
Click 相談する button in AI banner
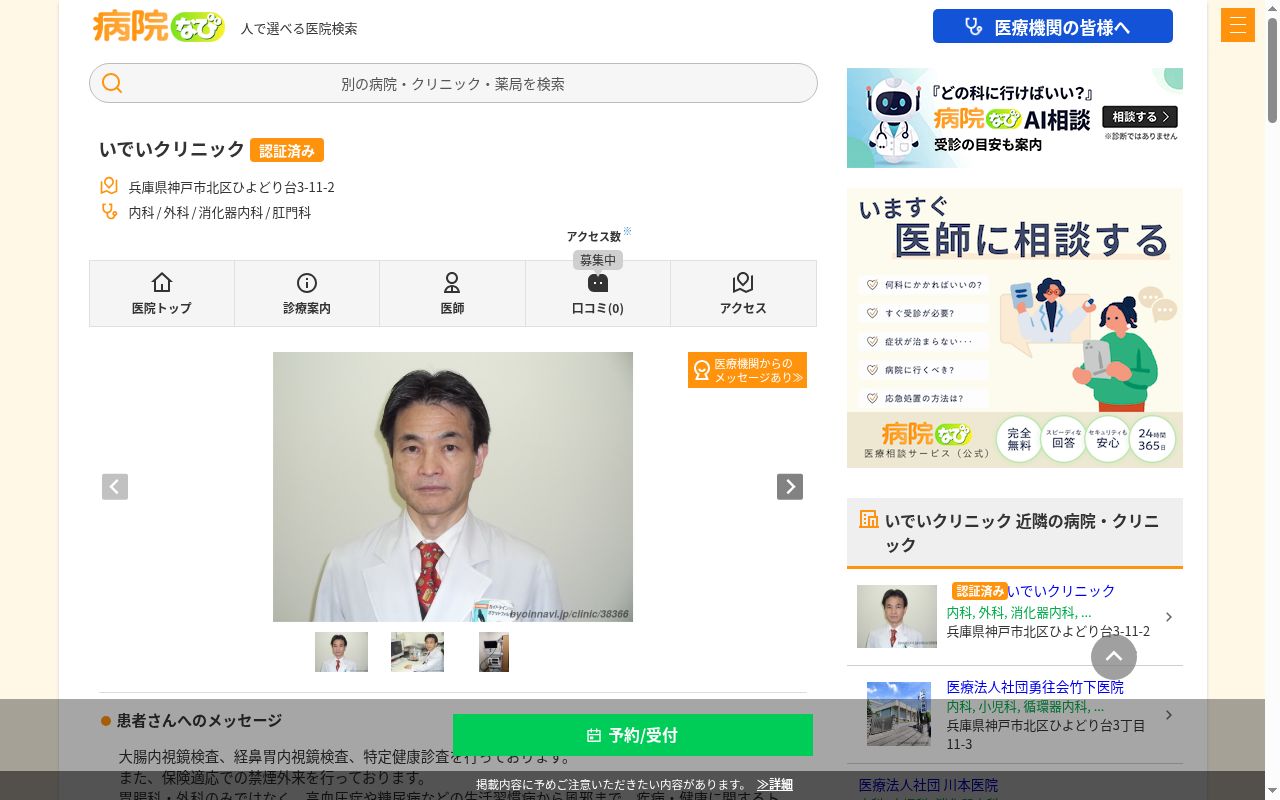pyautogui.click(x=1140, y=117)
